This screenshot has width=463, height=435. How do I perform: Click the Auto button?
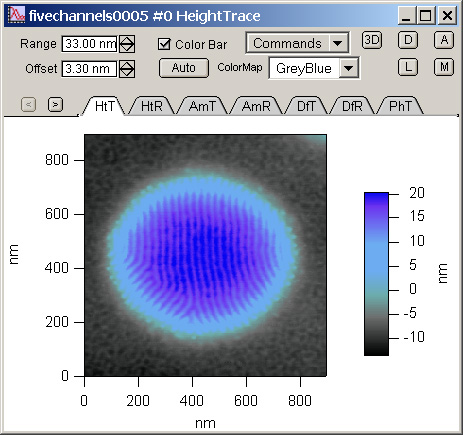(x=184, y=68)
